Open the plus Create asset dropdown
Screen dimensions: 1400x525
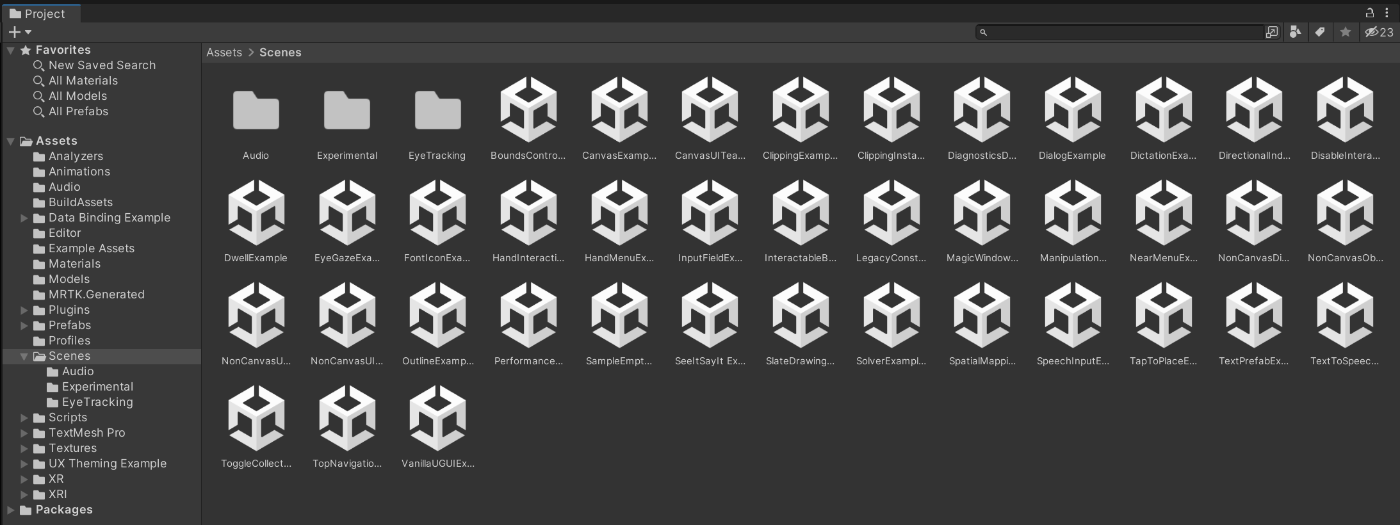[x=20, y=32]
